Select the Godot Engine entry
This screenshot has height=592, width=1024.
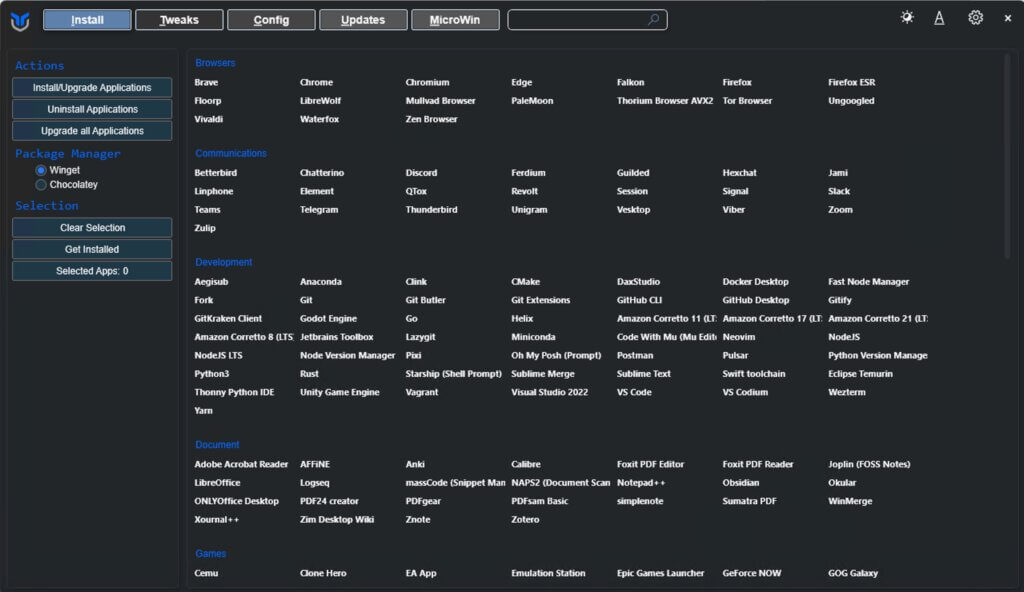(328, 318)
